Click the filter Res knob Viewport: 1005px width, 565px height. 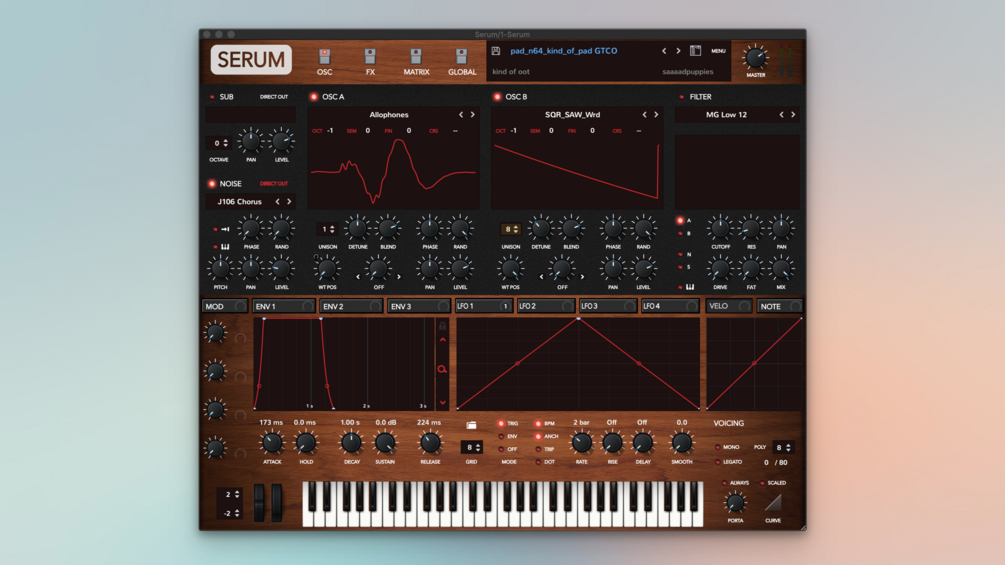751,229
